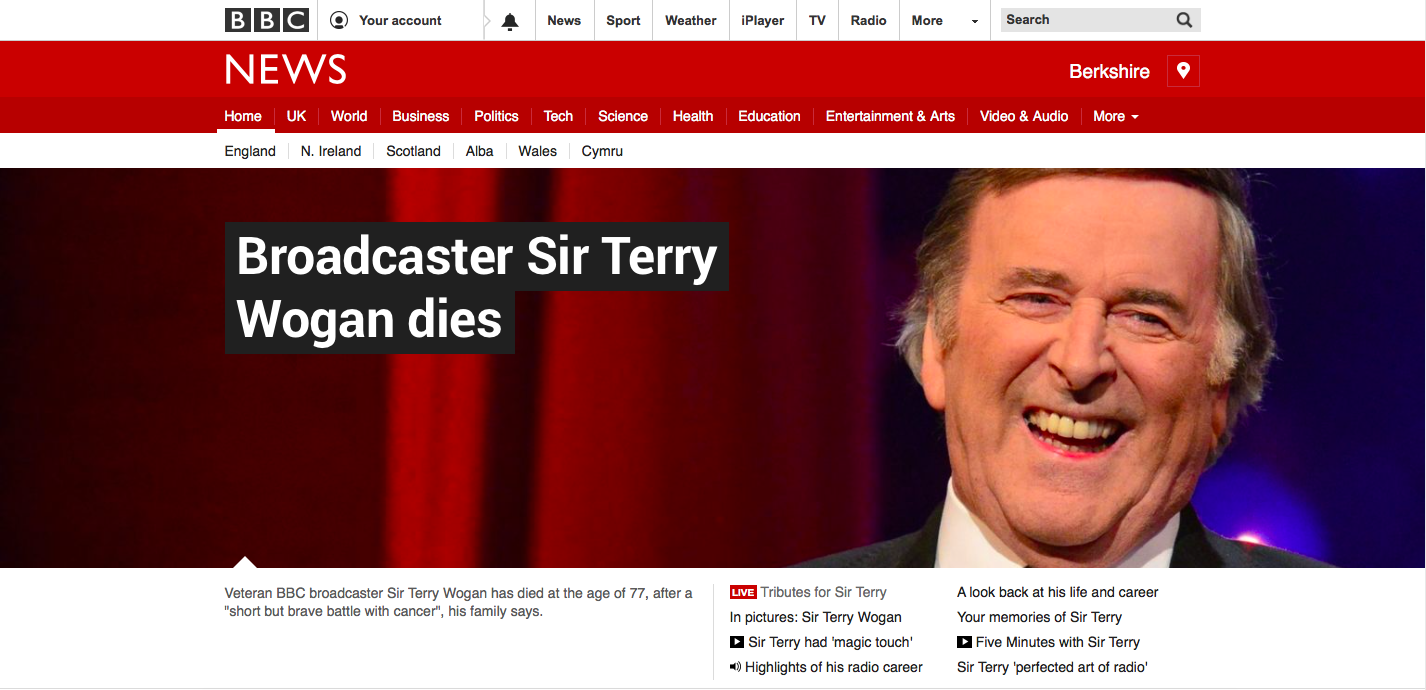Open 'Five Minutes with Sir Terry'
This screenshot has width=1426, height=690.
click(x=1058, y=642)
